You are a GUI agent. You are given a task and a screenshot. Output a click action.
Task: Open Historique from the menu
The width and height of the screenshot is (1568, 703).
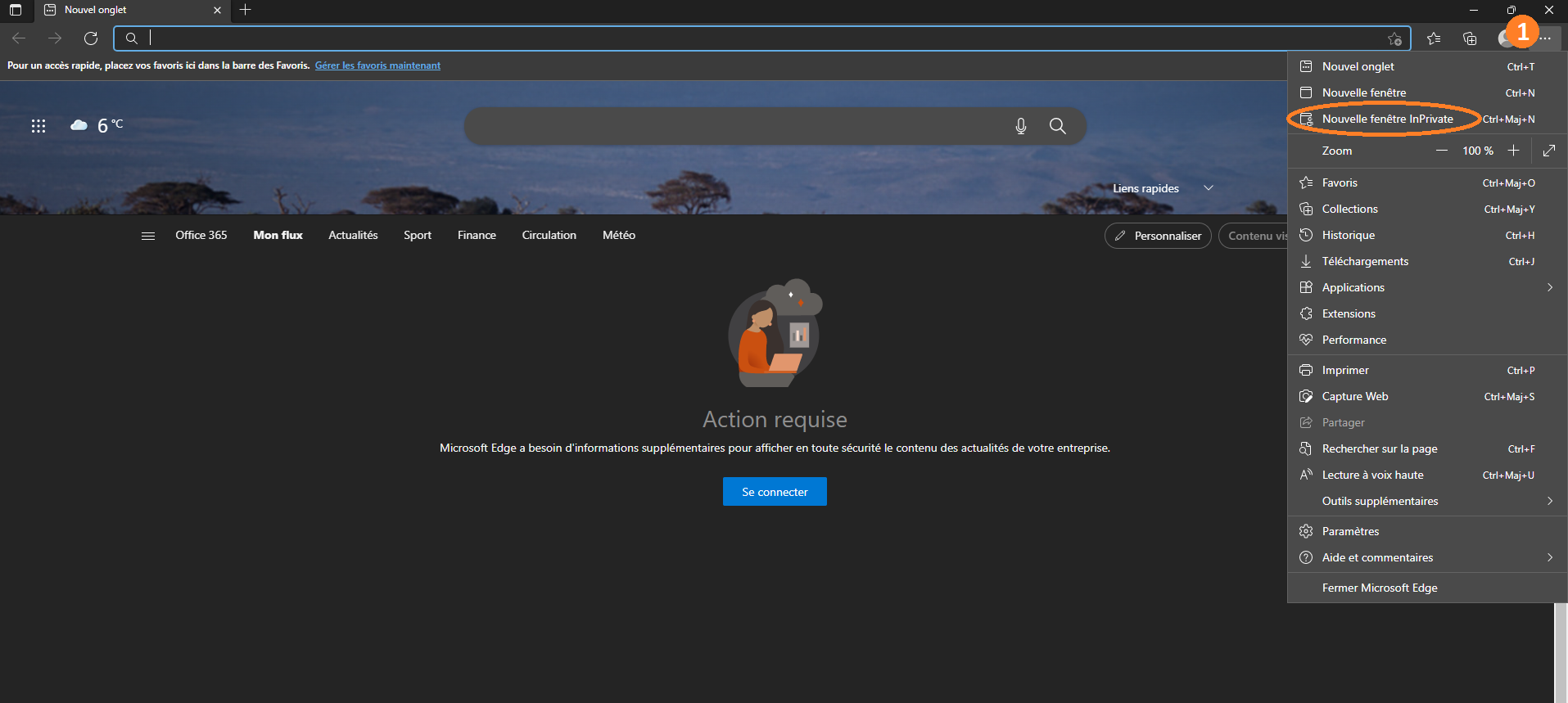pos(1427,235)
